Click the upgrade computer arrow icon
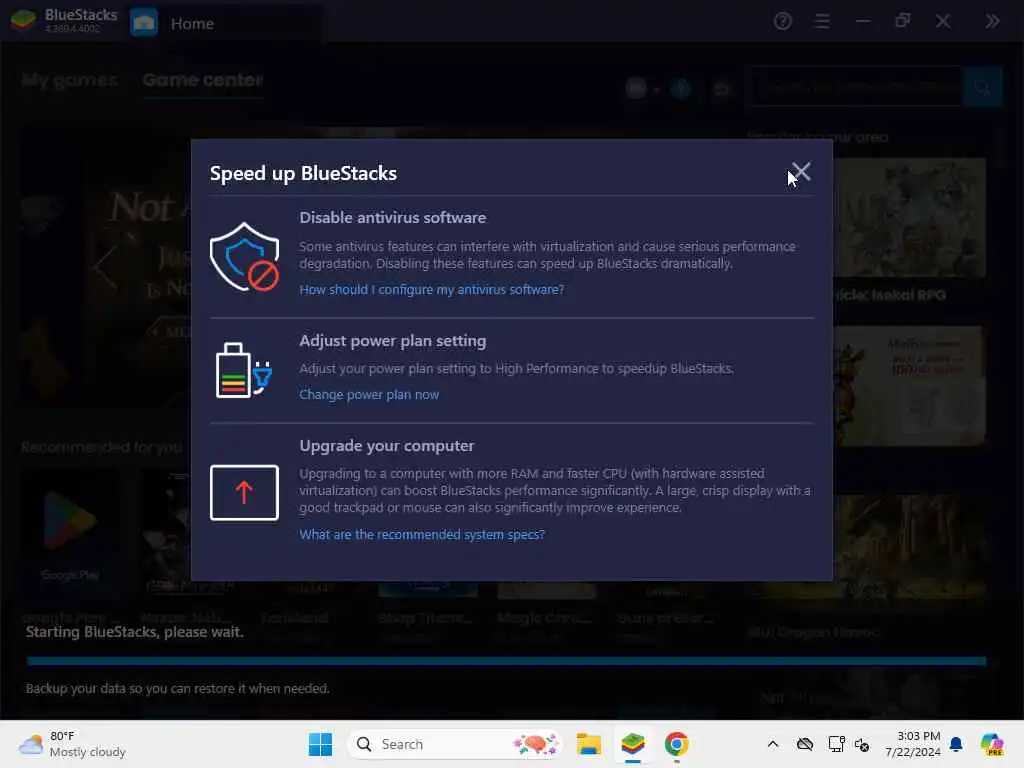This screenshot has height=768, width=1024. coord(244,492)
